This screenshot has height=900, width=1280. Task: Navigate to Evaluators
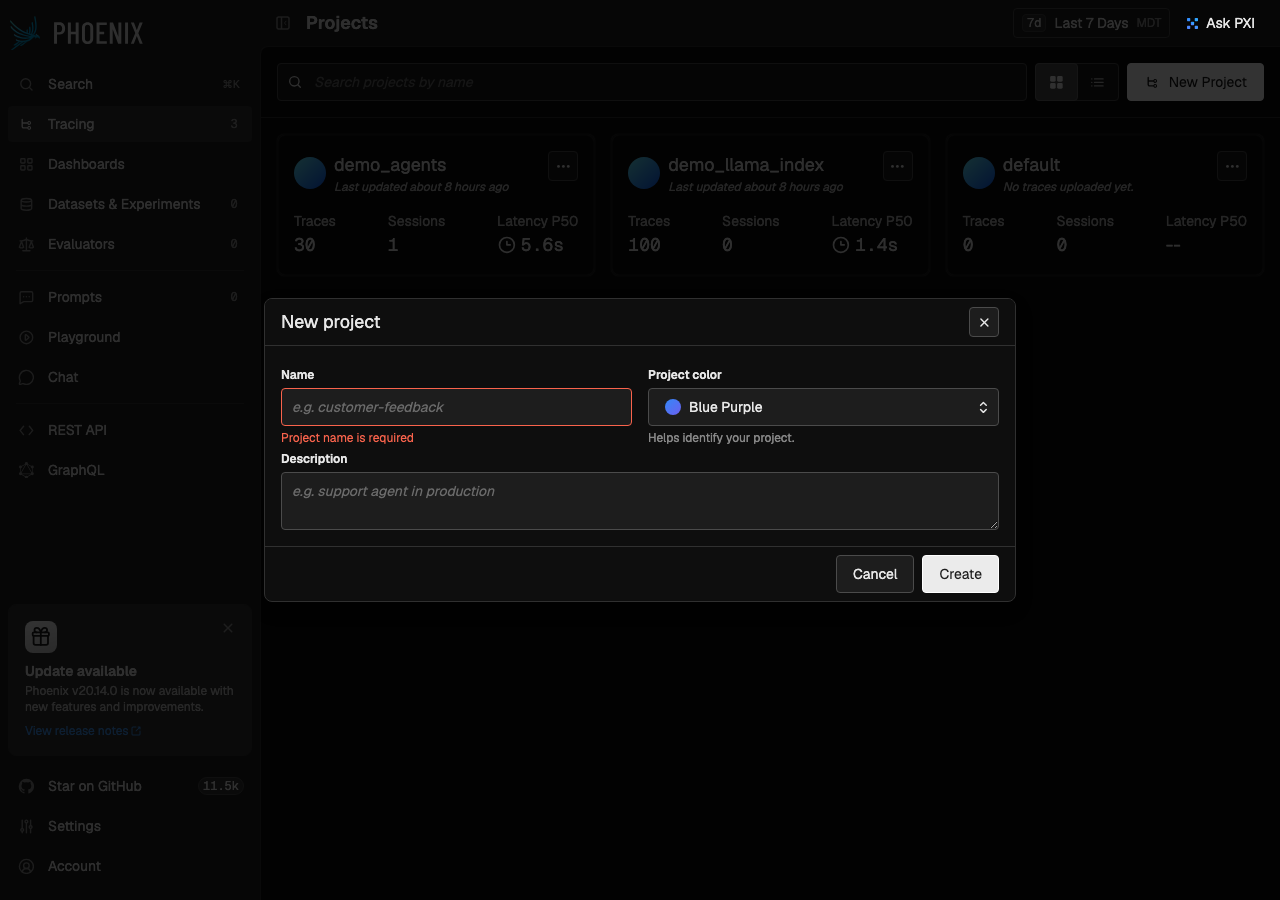(129, 244)
